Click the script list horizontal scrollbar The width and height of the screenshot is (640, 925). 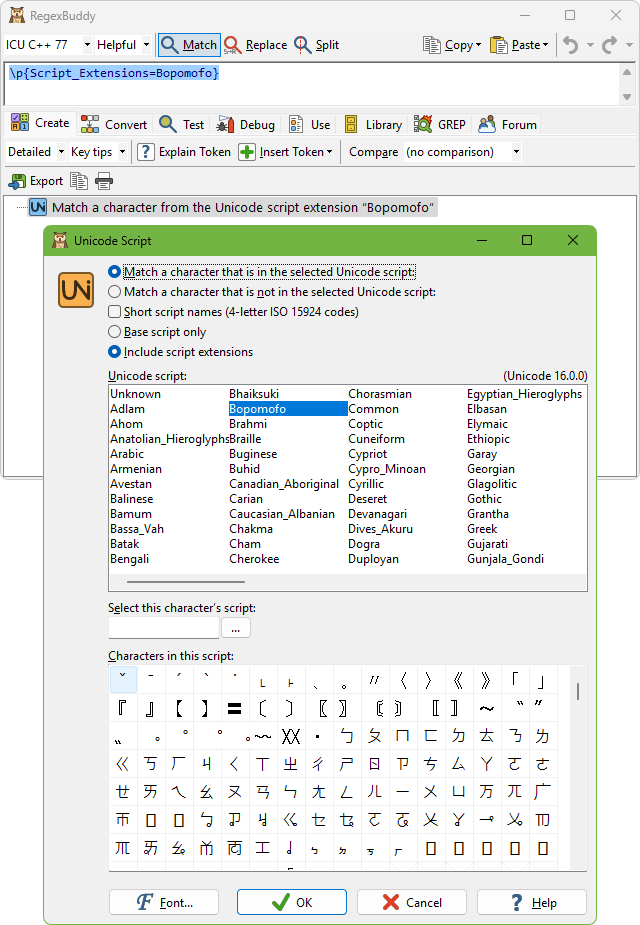[x=186, y=582]
